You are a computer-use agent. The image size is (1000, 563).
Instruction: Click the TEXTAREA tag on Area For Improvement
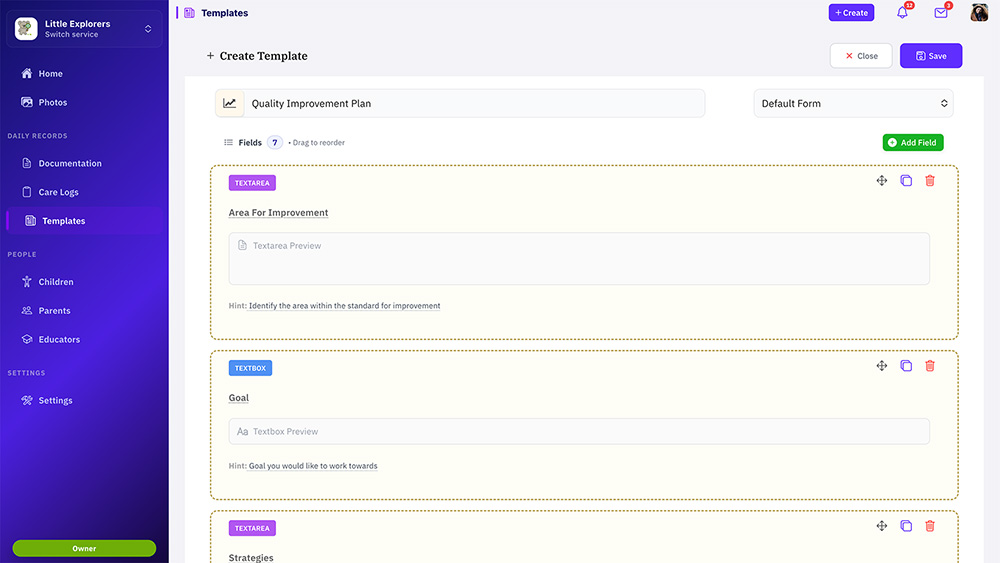(252, 183)
